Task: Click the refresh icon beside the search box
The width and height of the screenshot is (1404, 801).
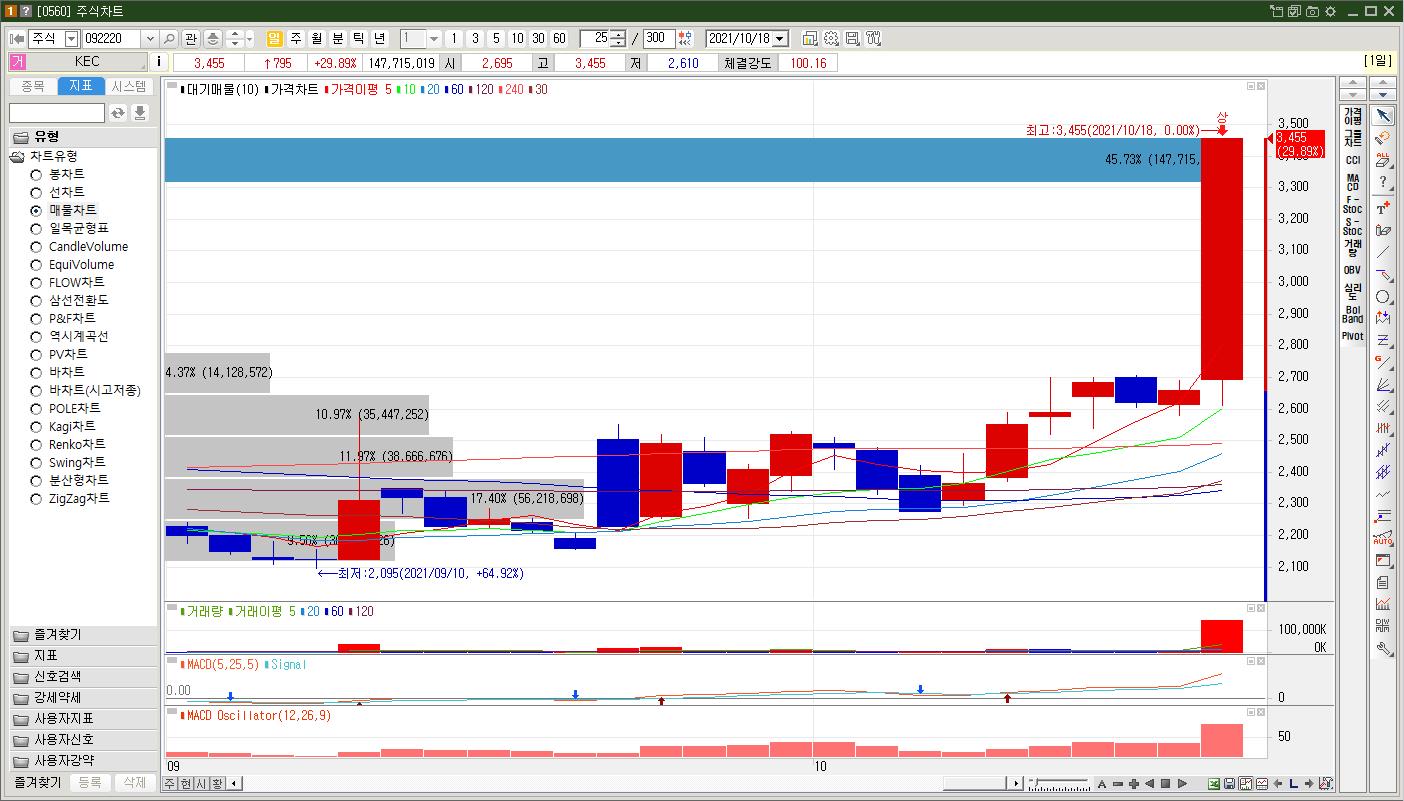Action: 118,113
